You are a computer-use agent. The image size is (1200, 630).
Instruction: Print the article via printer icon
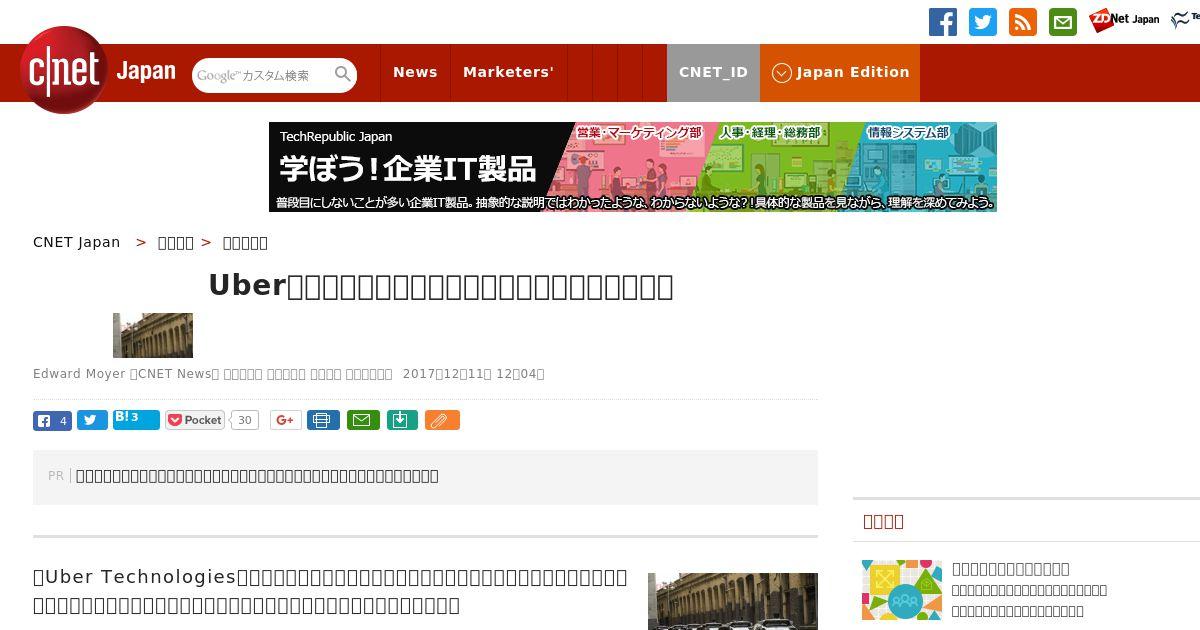click(x=323, y=420)
